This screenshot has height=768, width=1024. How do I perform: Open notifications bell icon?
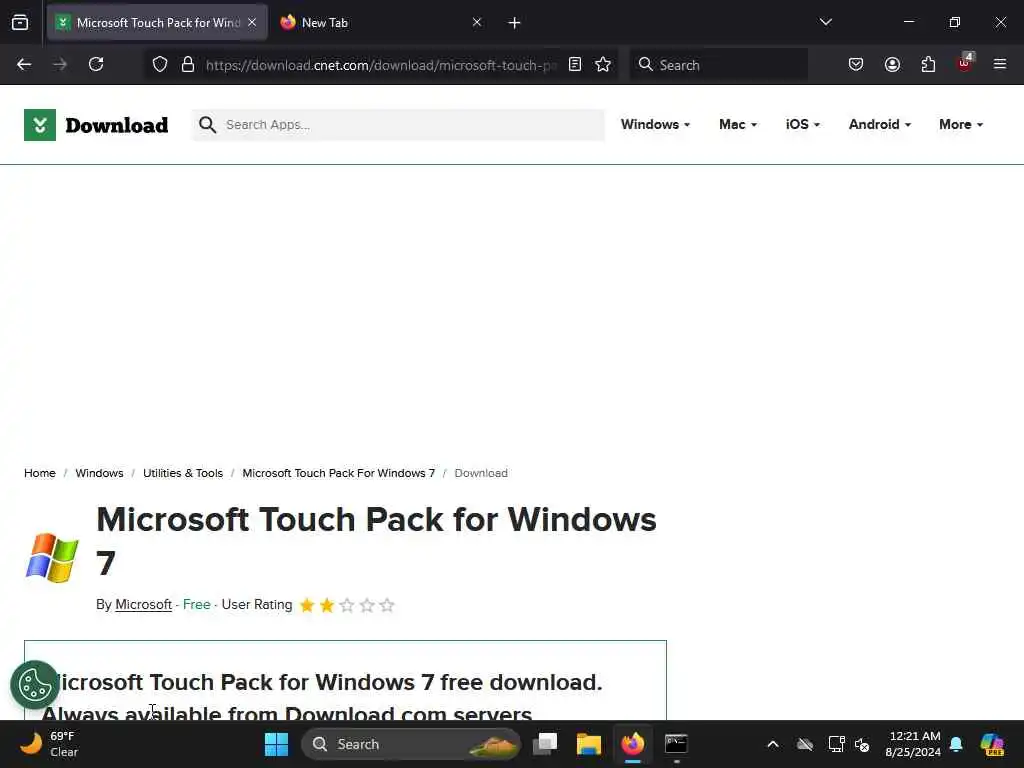[956, 744]
